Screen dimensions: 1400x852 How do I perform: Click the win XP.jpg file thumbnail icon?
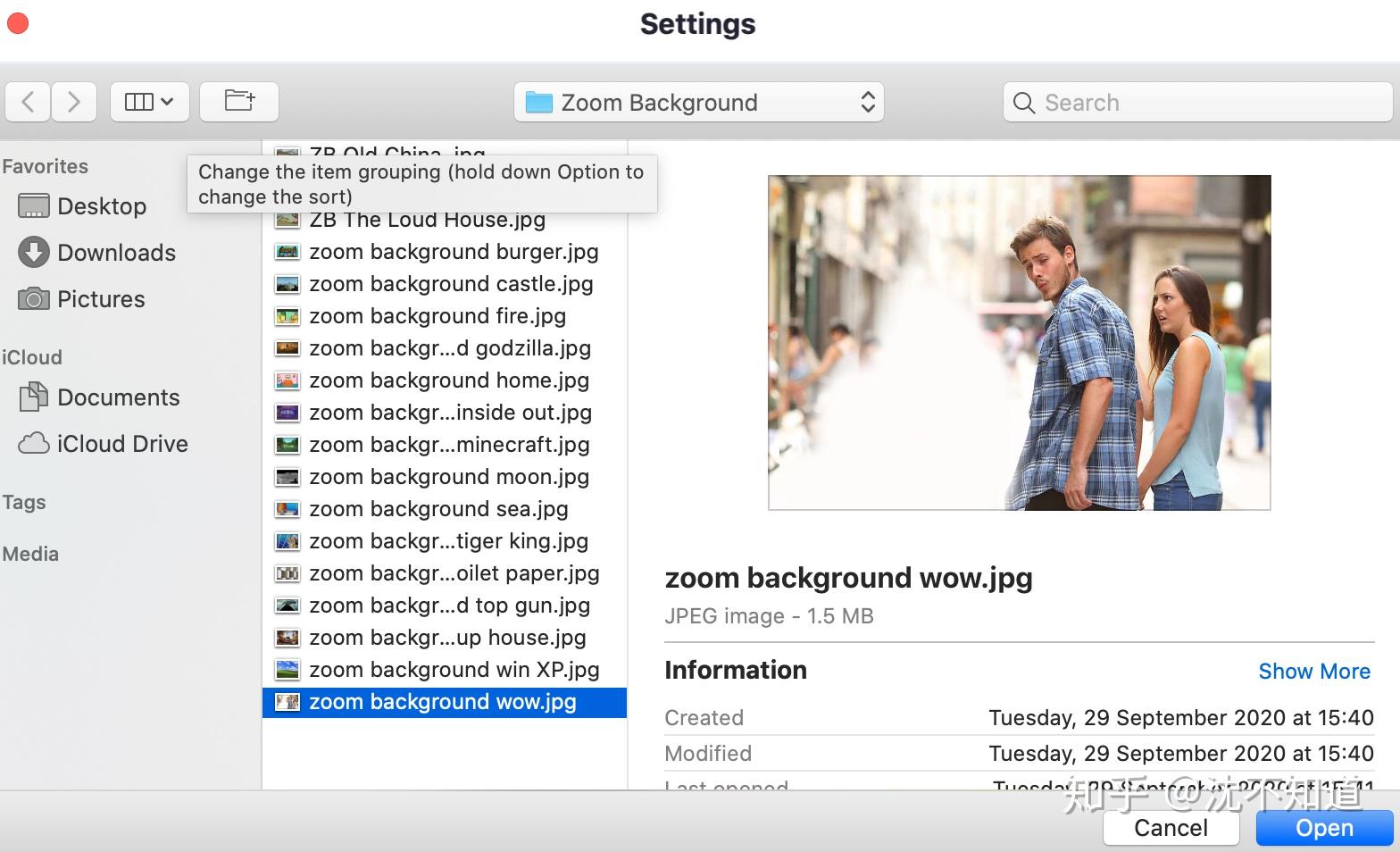click(287, 670)
